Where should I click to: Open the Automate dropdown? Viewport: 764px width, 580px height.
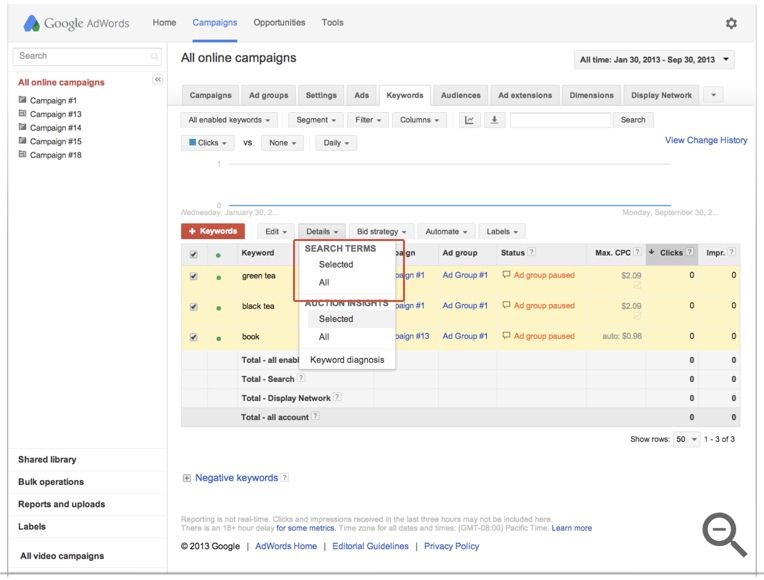point(446,232)
